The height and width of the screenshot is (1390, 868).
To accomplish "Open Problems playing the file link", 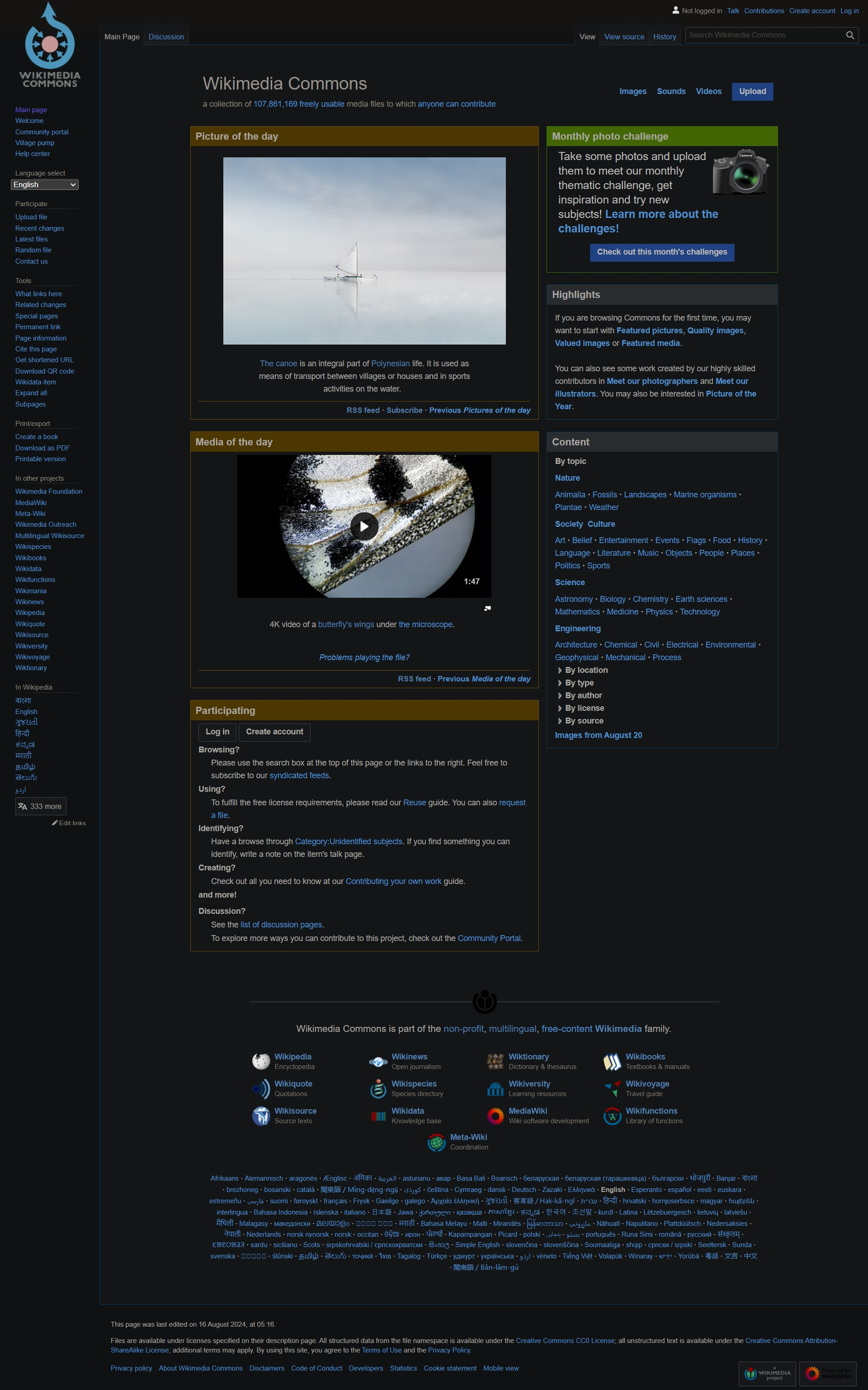I will pyautogui.click(x=364, y=657).
